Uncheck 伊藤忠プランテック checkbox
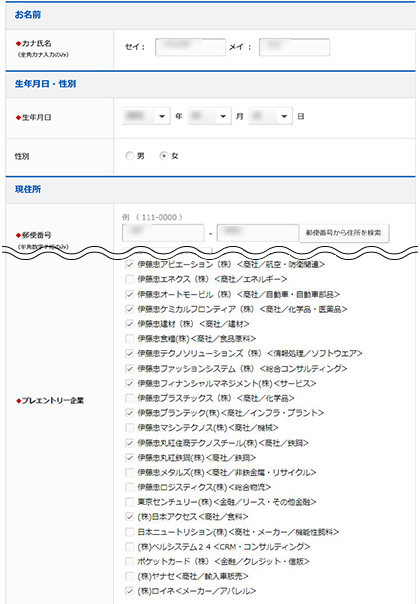420x604 pixels. (130, 413)
